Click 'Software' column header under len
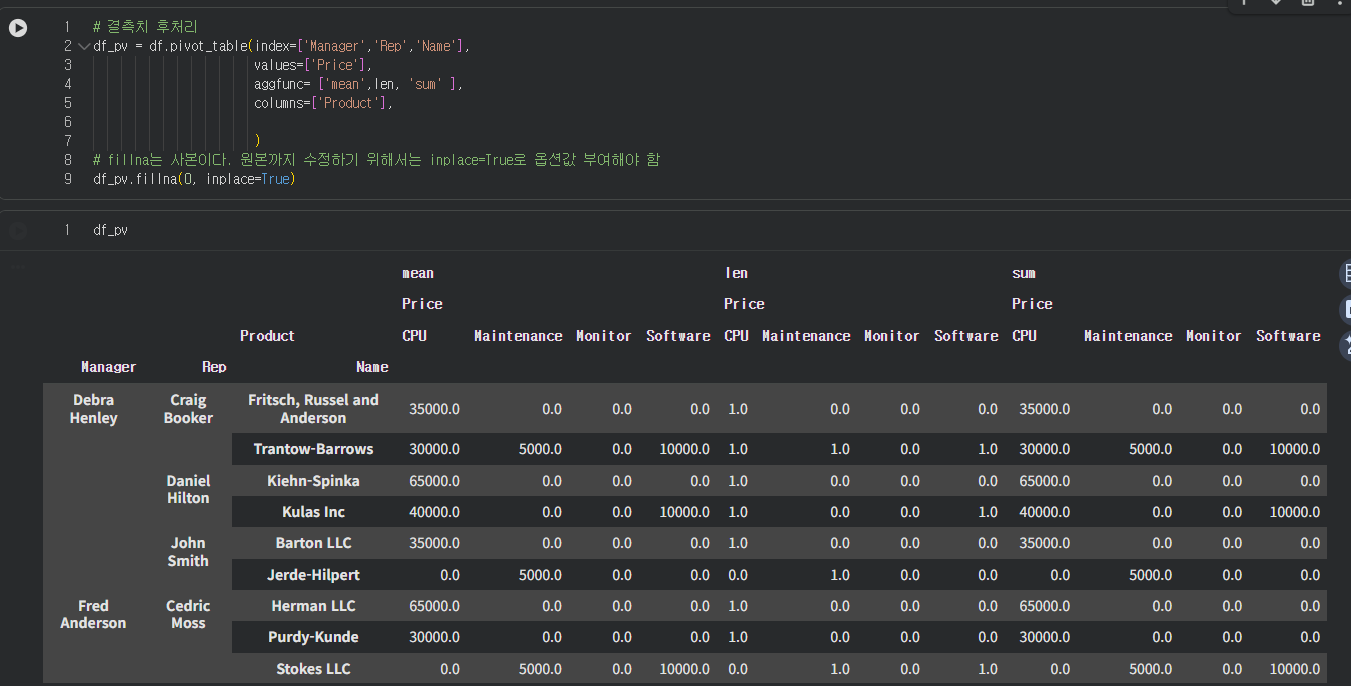 pos(966,336)
